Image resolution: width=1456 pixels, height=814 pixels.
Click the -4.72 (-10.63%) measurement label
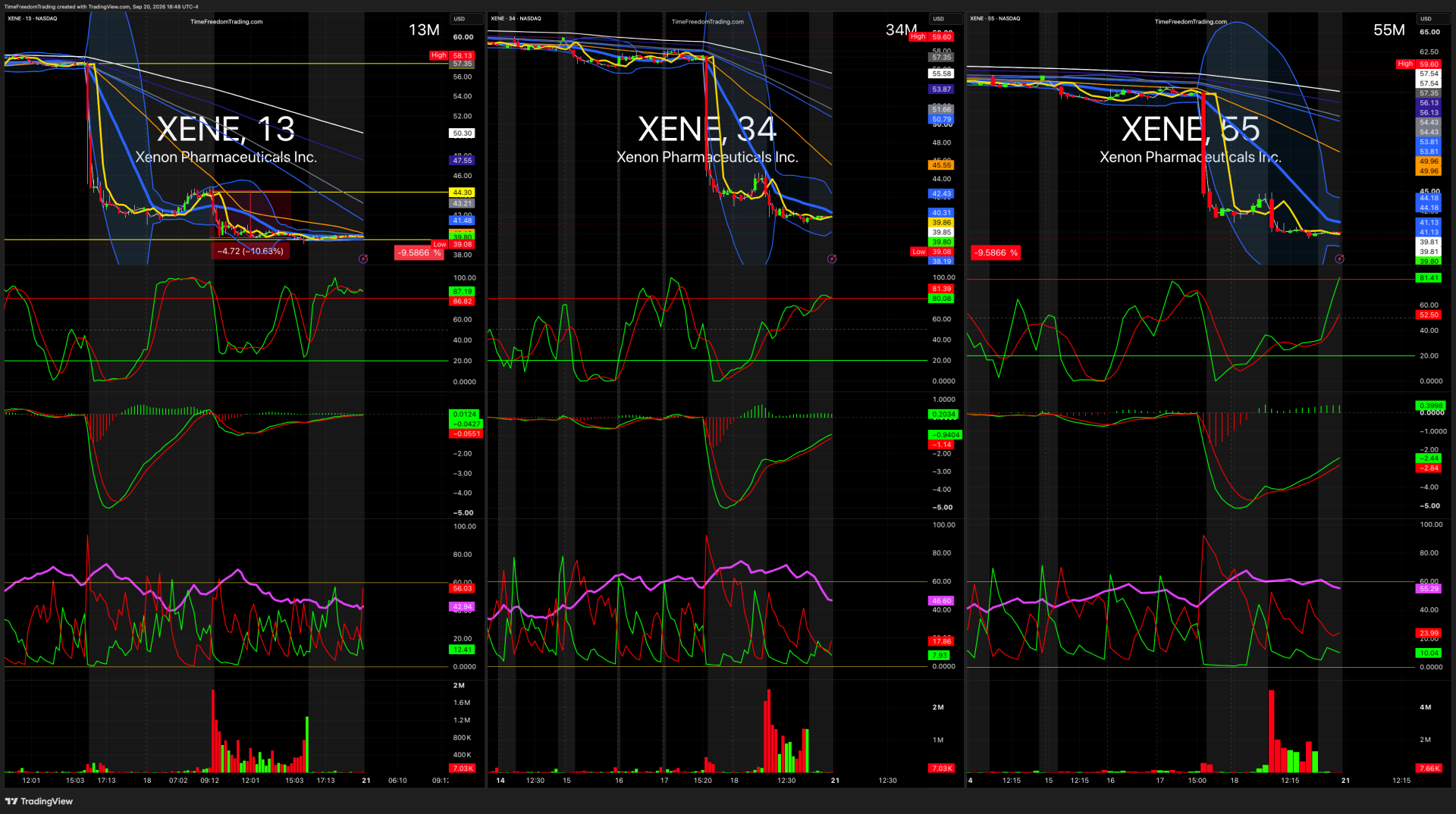click(249, 251)
